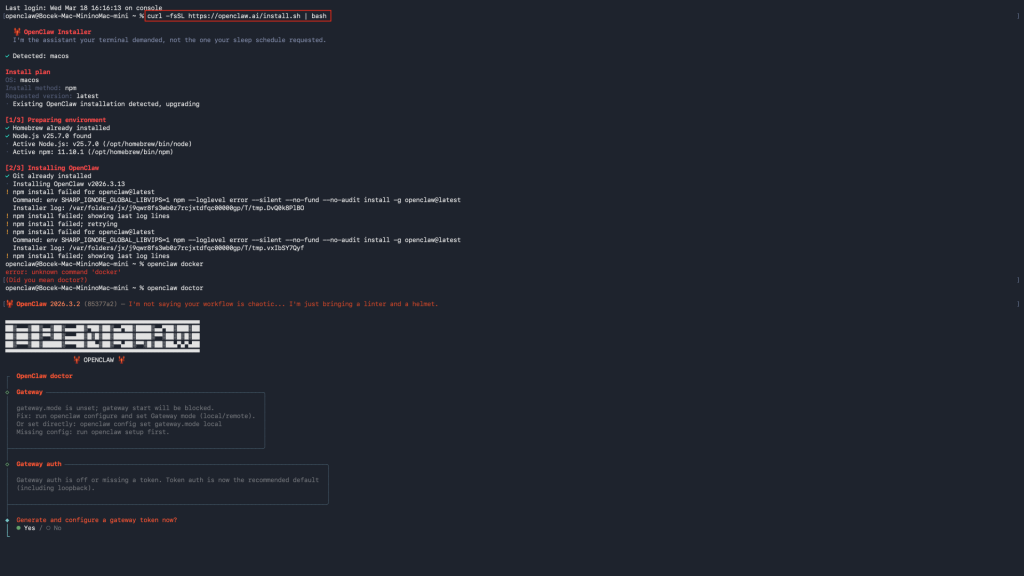Screen dimensions: 1024x576
Task: Click the Install plan heading
Action: coord(27,72)
